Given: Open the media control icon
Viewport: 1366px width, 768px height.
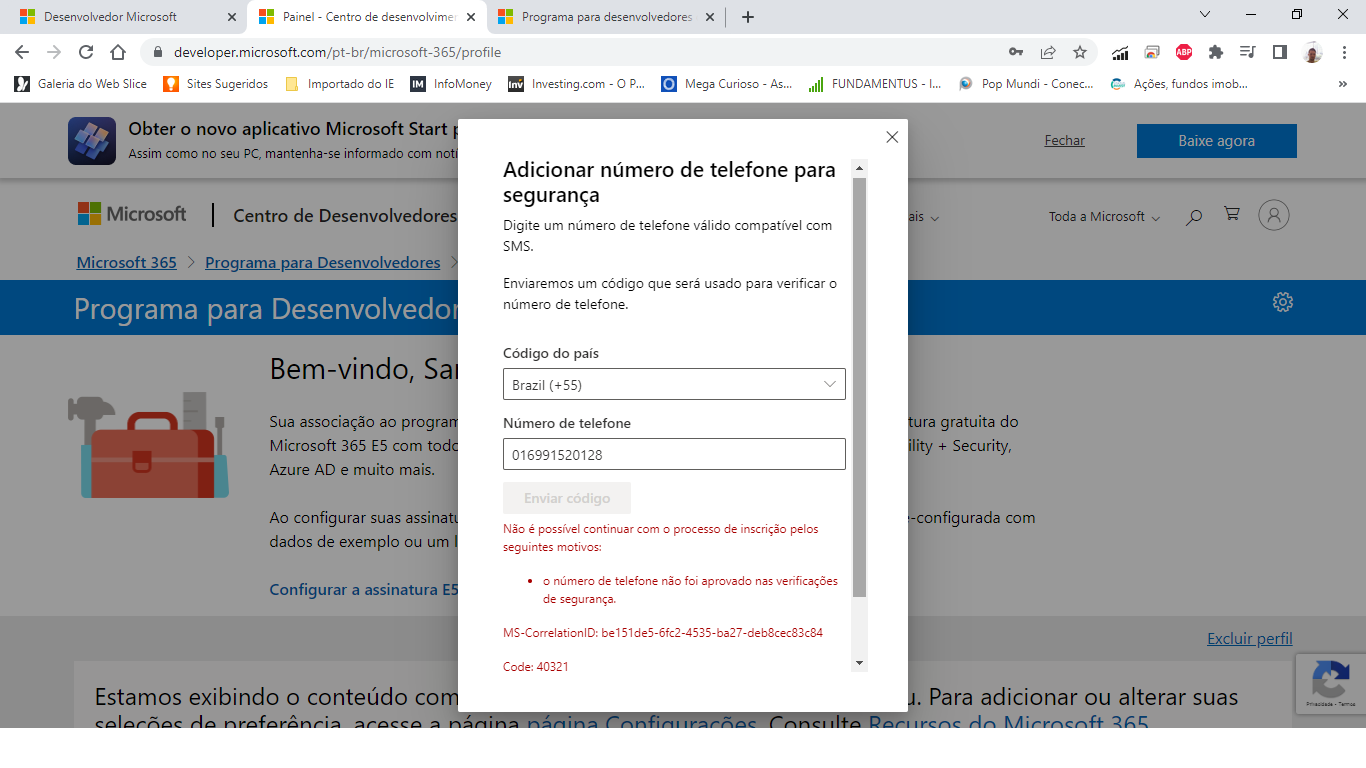Looking at the screenshot, I should (1247, 52).
